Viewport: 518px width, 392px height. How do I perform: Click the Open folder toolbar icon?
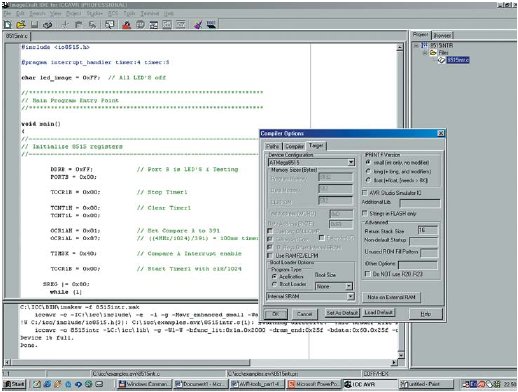21,24
